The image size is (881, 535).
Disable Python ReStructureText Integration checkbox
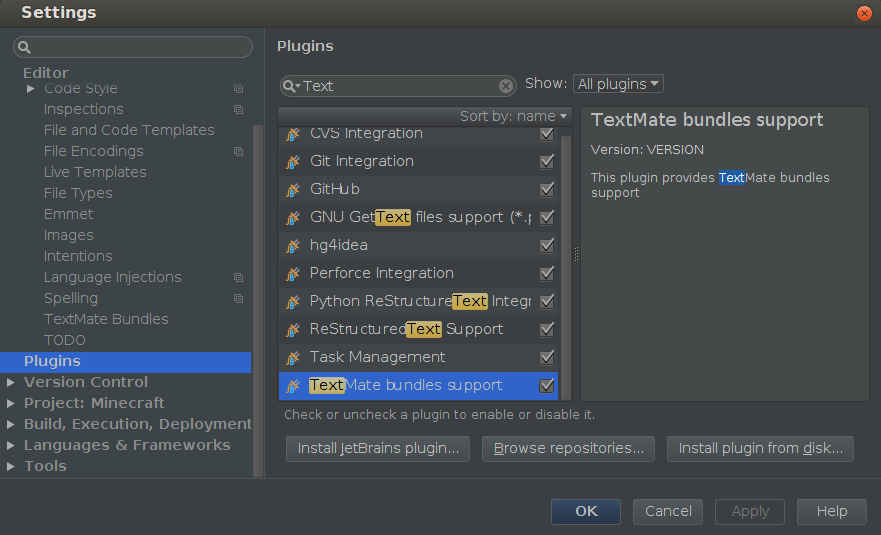pos(547,302)
